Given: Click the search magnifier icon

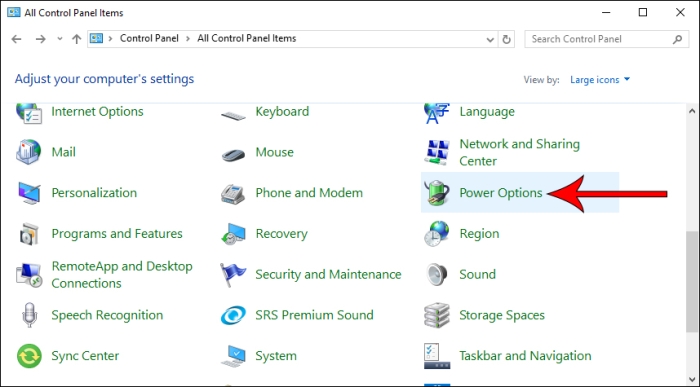Looking at the screenshot, I should [677, 39].
